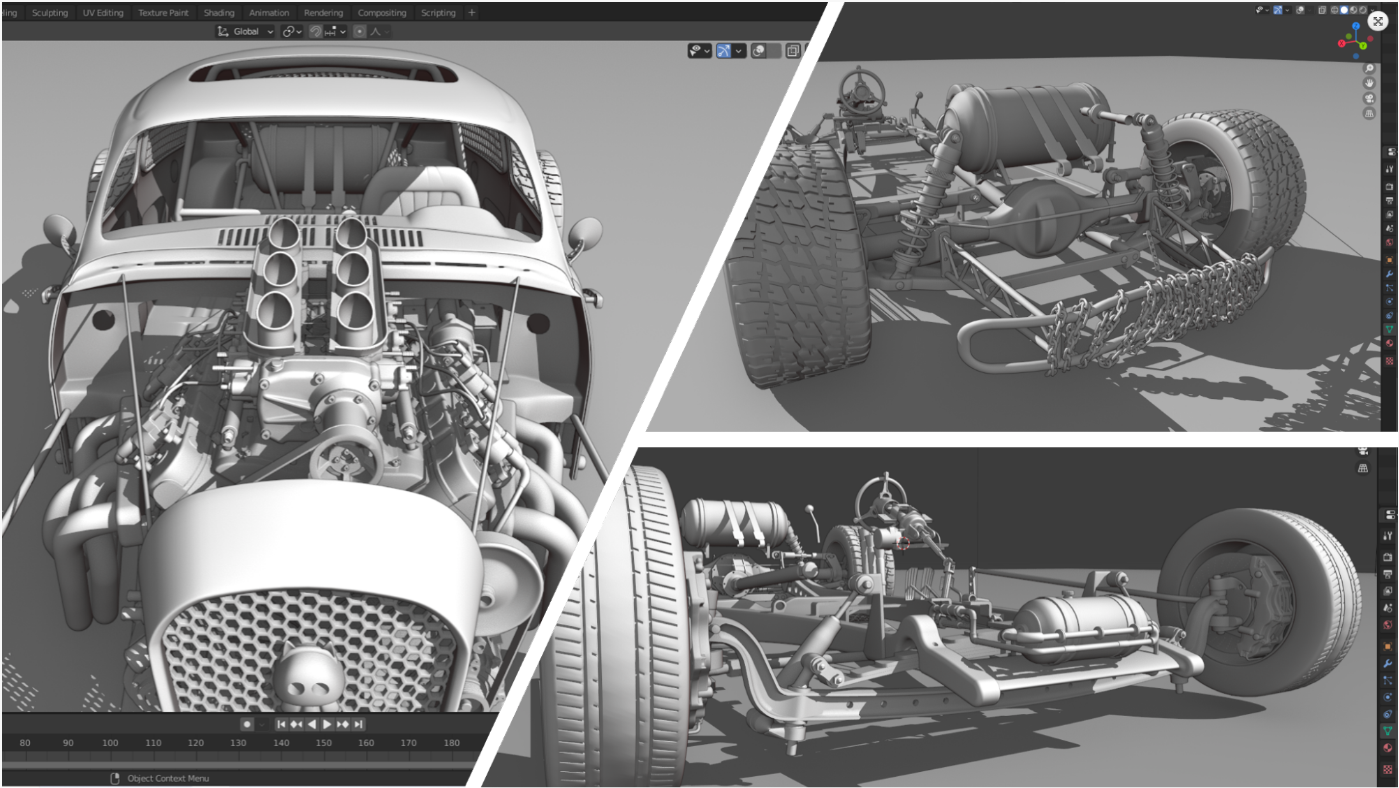Open Object properties orange icon, bottom-right panel
The image size is (1399, 788).
pyautogui.click(x=1388, y=646)
